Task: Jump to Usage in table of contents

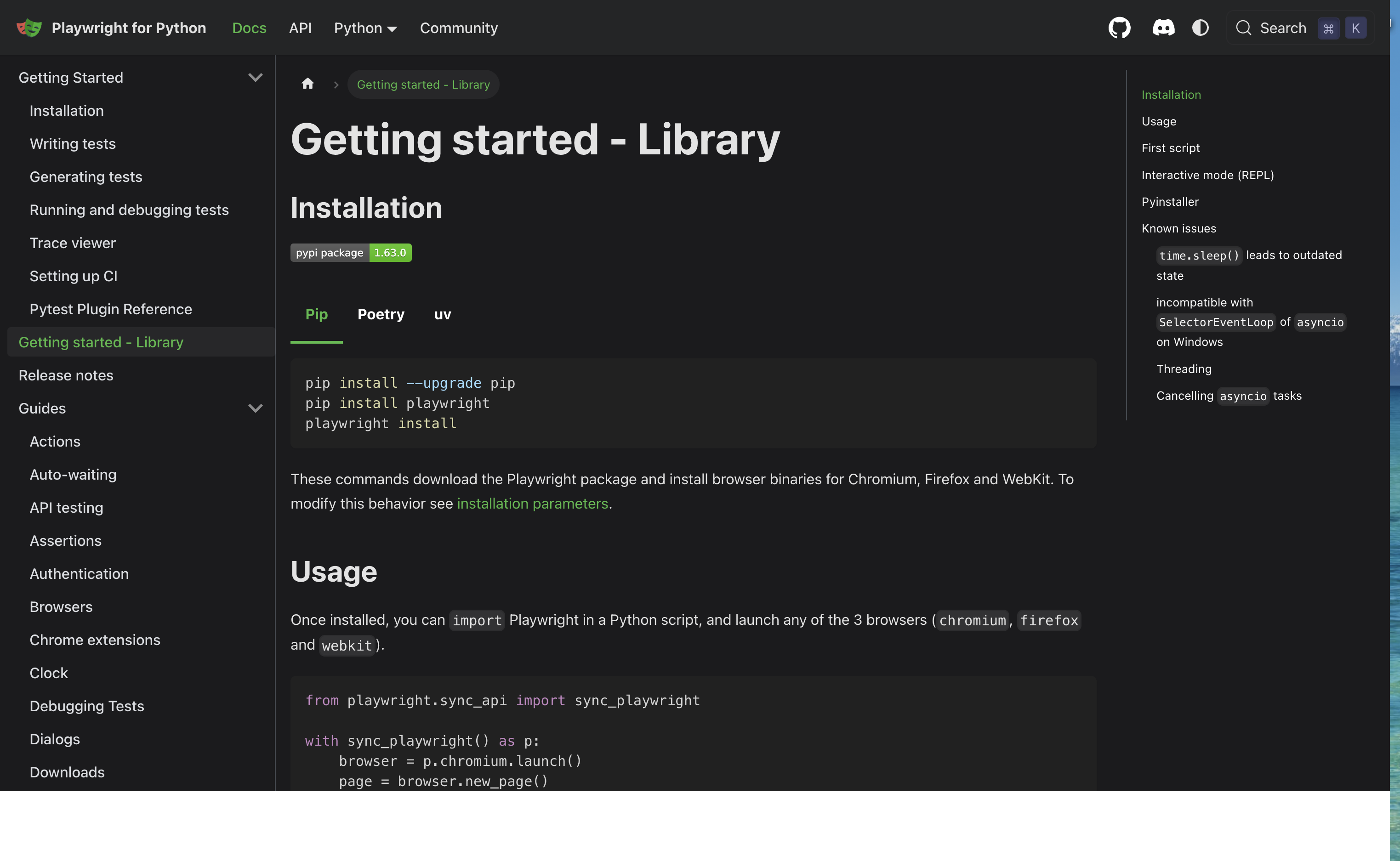Action: 1159,121
